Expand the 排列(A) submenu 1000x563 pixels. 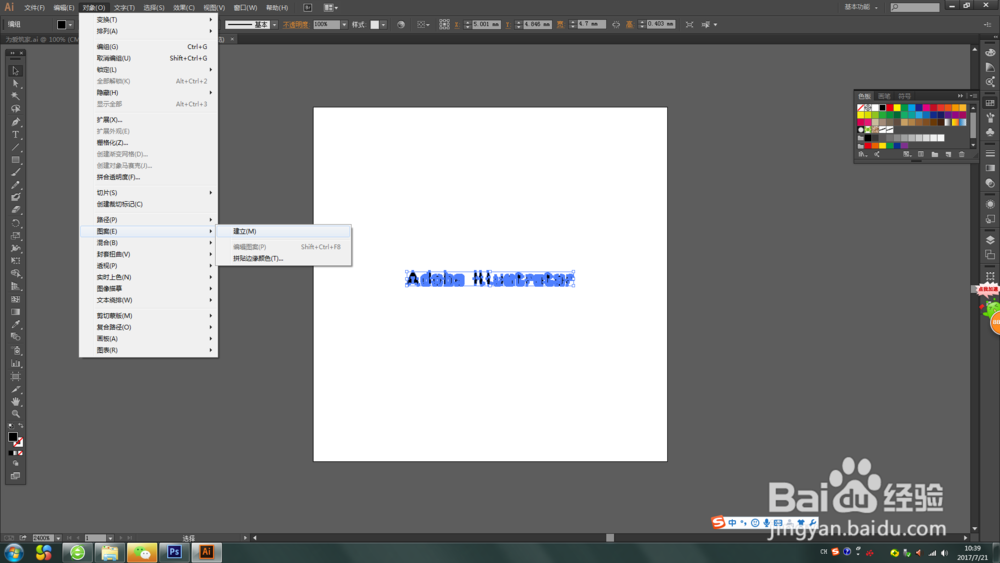149,31
